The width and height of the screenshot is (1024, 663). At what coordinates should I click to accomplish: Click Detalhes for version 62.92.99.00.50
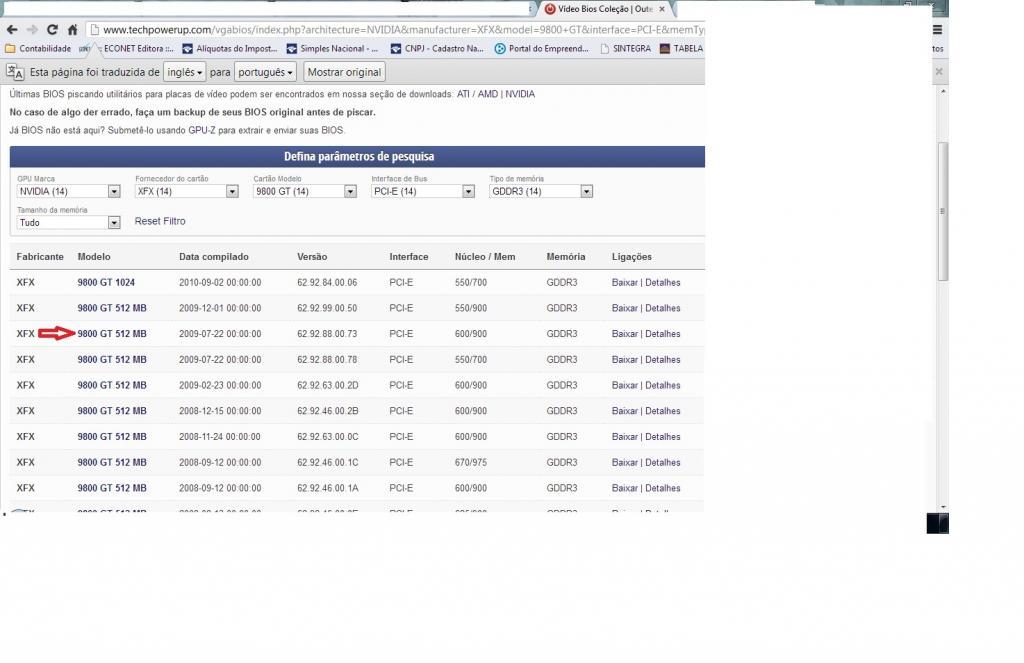coord(663,308)
